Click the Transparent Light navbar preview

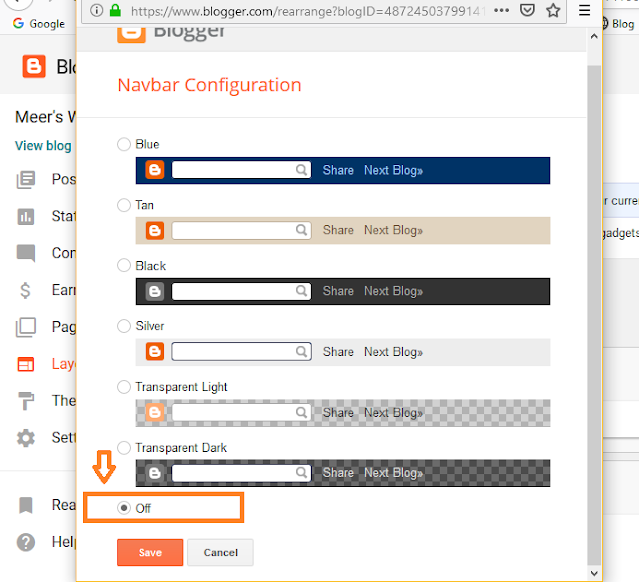click(343, 413)
